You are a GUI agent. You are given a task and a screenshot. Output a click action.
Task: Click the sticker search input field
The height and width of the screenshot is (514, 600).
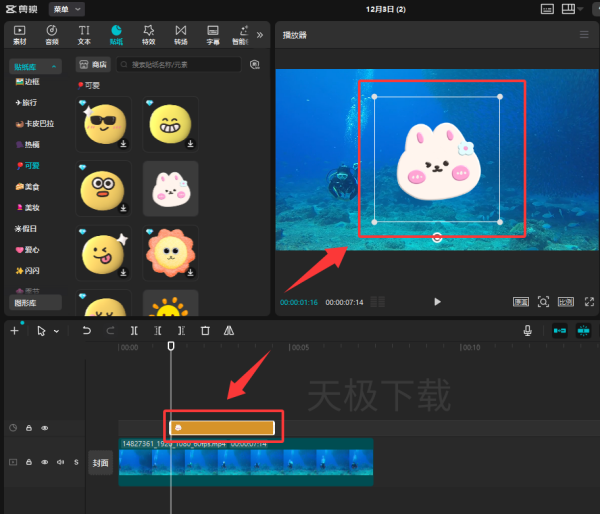coord(180,64)
